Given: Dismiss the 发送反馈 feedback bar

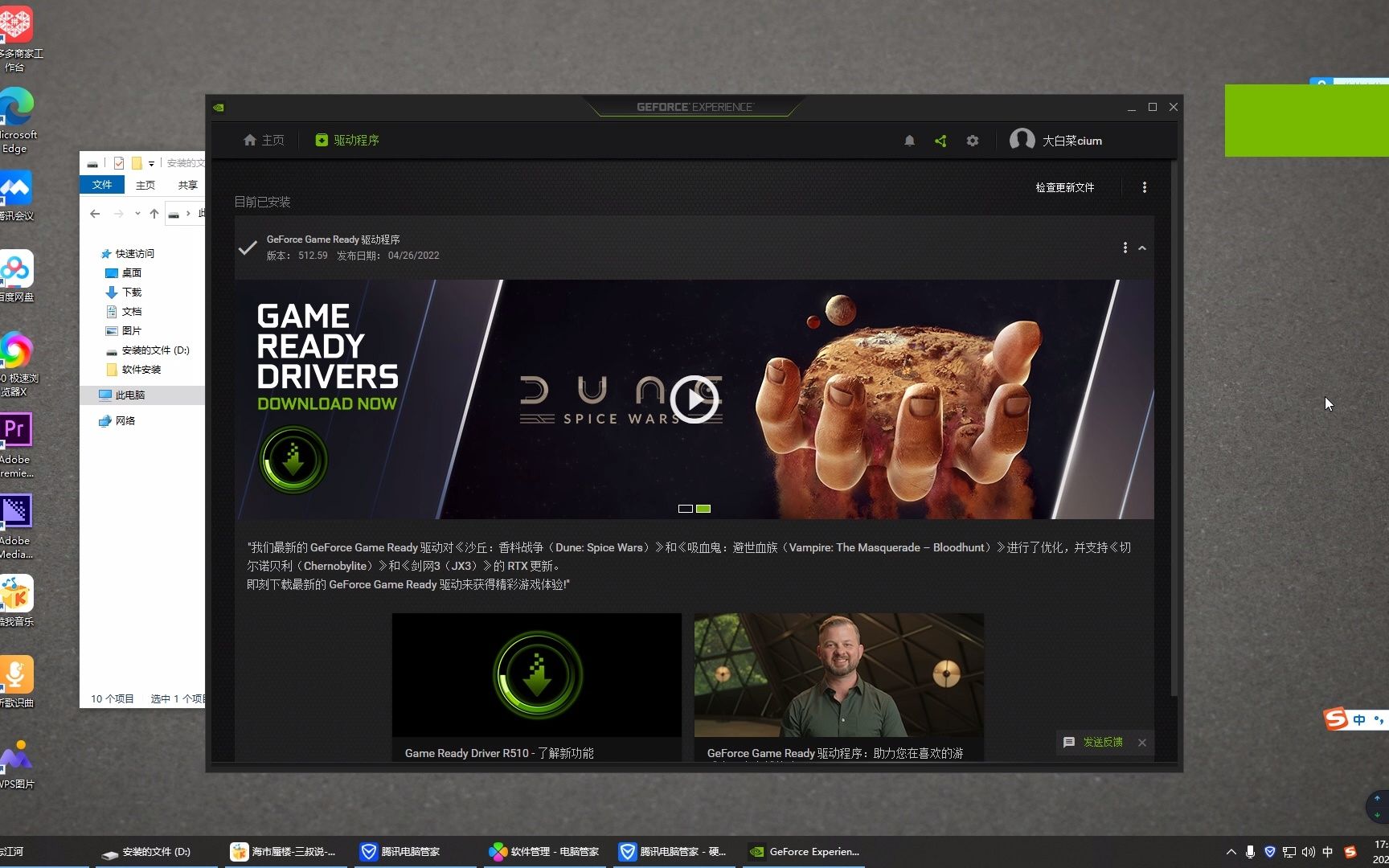Looking at the screenshot, I should [1142, 743].
